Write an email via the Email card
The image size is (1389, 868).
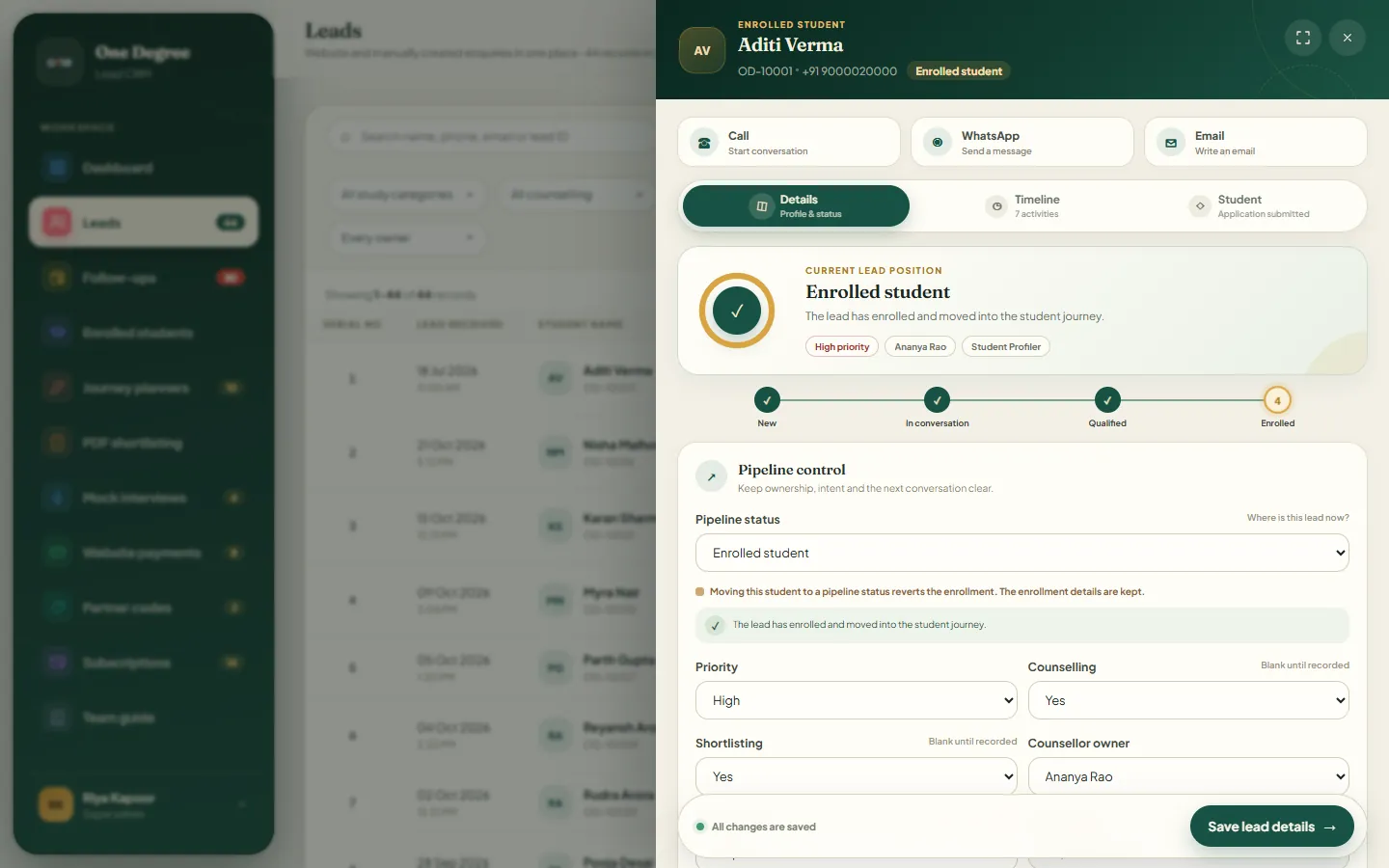click(1256, 143)
